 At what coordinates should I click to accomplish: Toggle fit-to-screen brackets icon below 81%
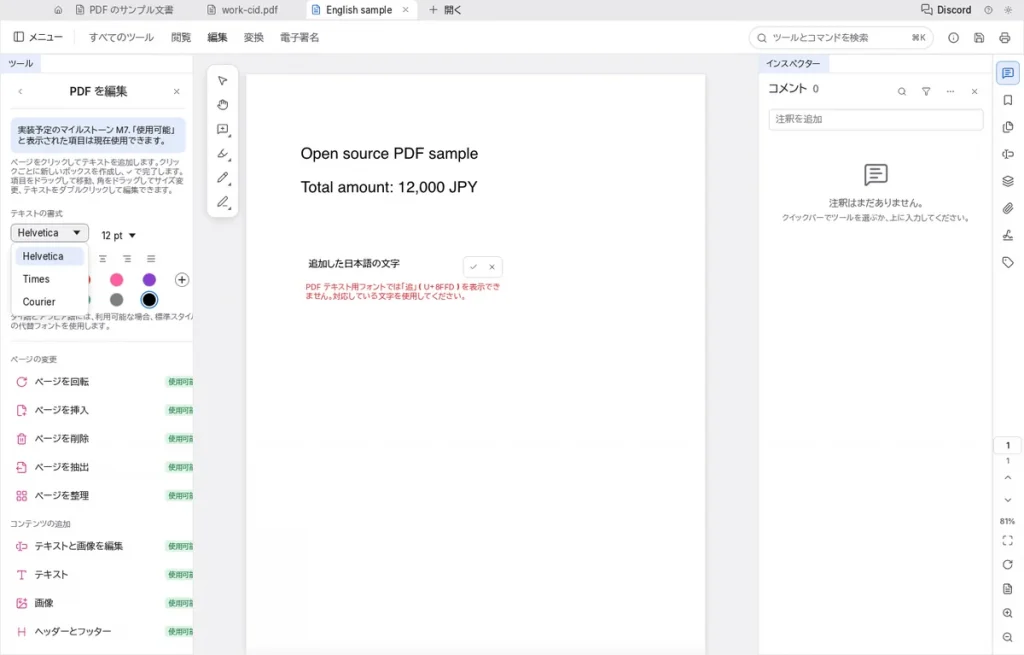1008,541
